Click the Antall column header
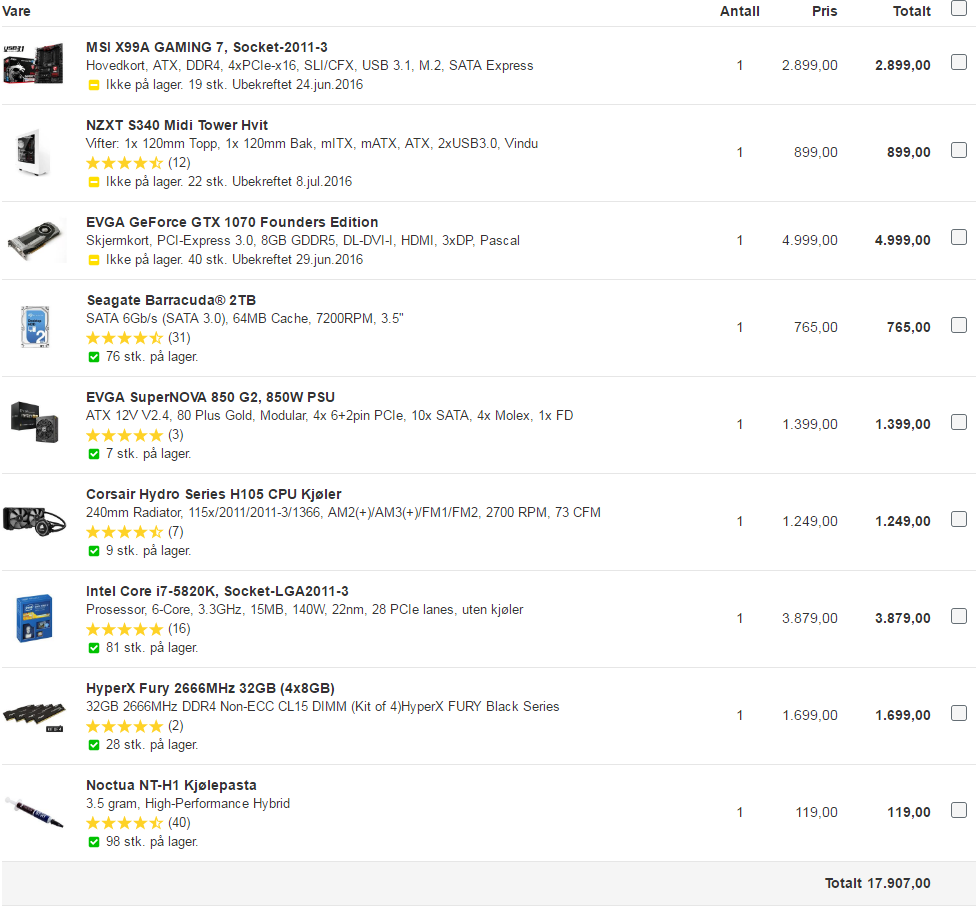The height and width of the screenshot is (912, 976). (739, 11)
